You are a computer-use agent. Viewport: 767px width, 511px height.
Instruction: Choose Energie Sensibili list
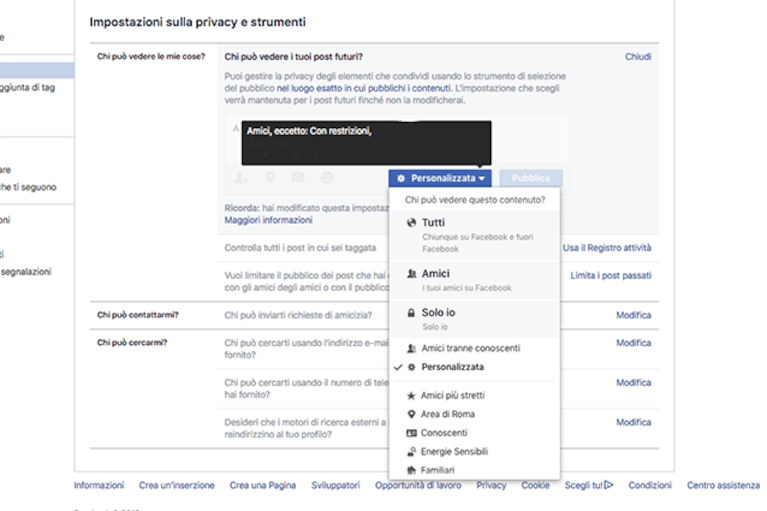(x=474, y=451)
